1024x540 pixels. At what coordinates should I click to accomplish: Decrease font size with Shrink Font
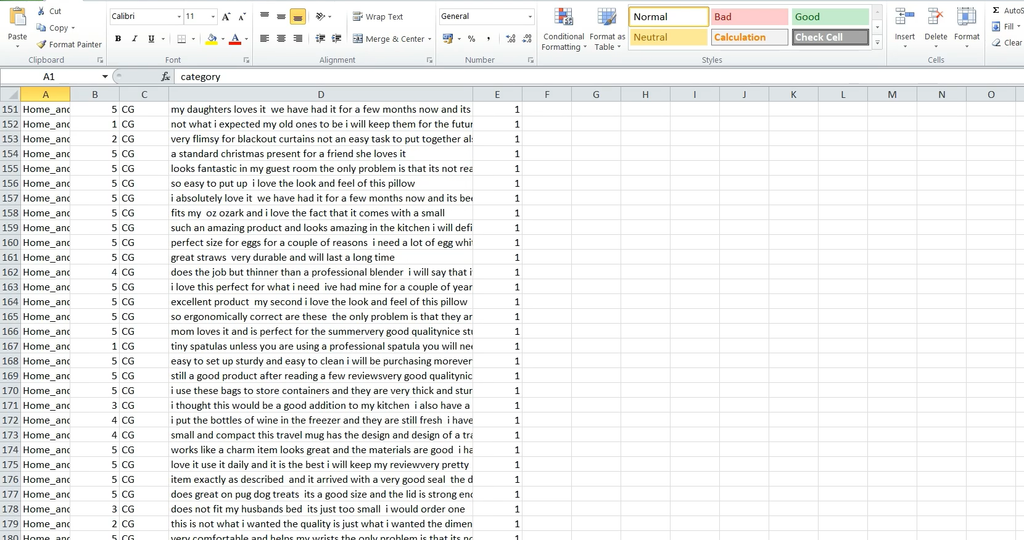(x=242, y=16)
